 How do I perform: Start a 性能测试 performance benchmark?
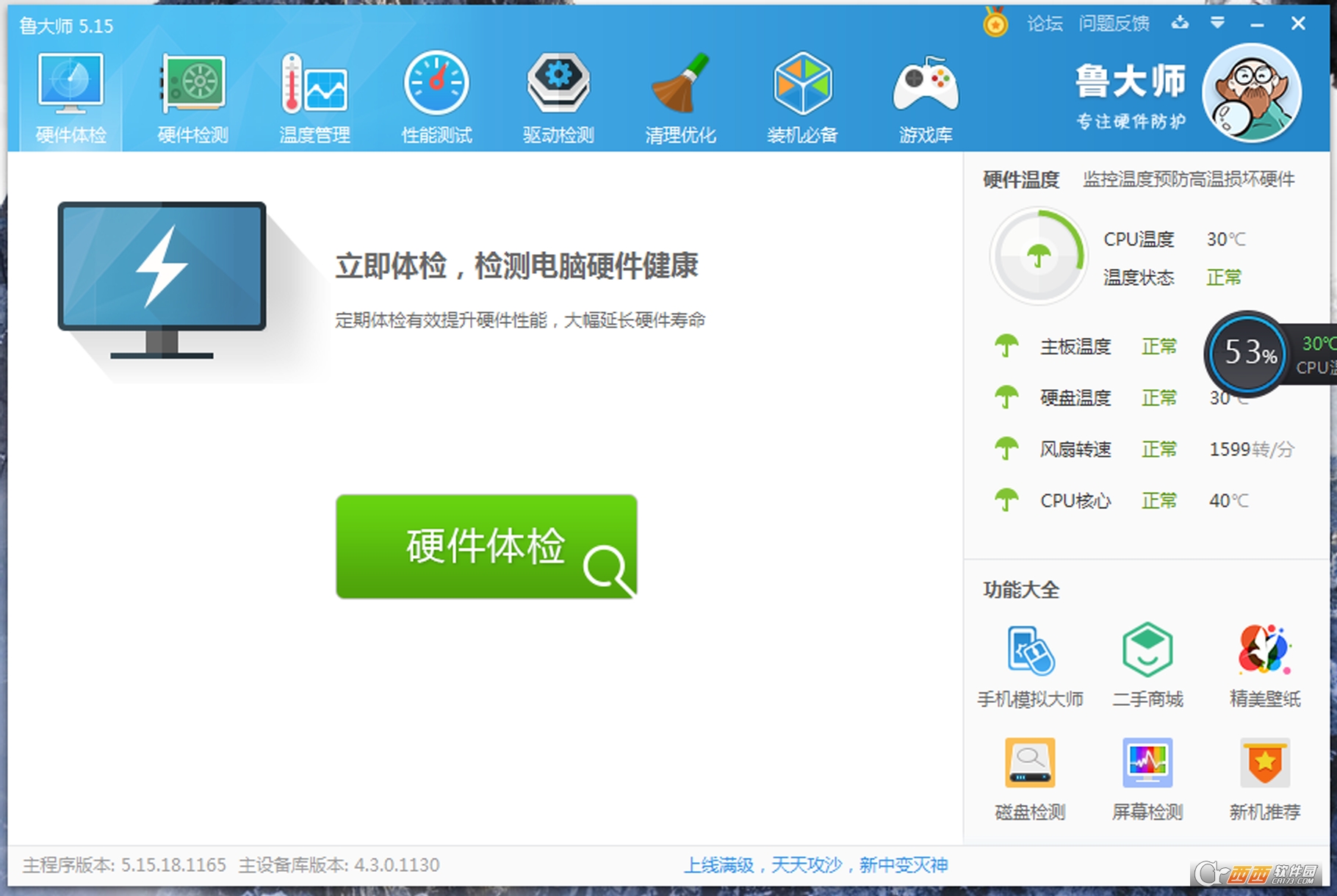[436, 95]
